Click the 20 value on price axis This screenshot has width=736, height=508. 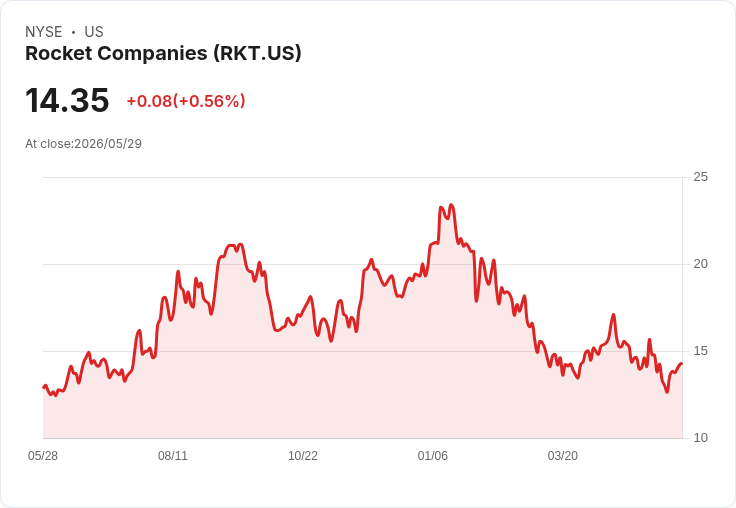click(700, 264)
